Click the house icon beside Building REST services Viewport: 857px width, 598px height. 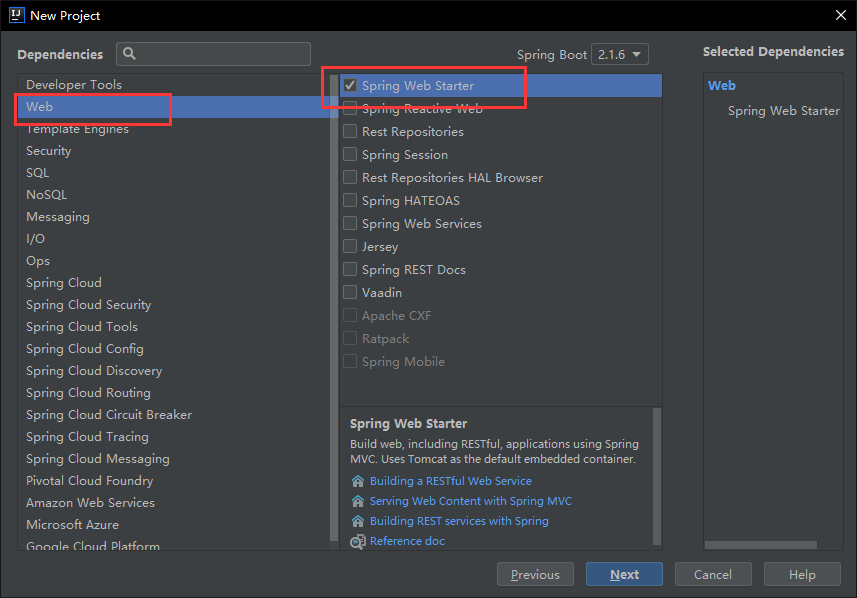(x=358, y=521)
